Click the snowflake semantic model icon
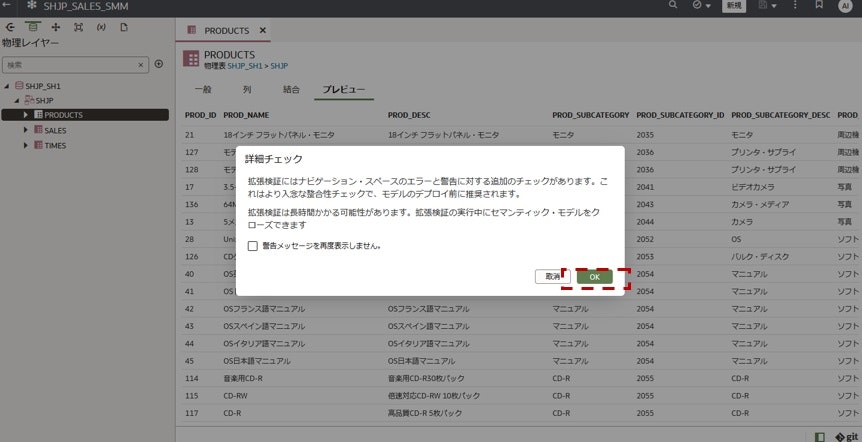 [31, 5]
